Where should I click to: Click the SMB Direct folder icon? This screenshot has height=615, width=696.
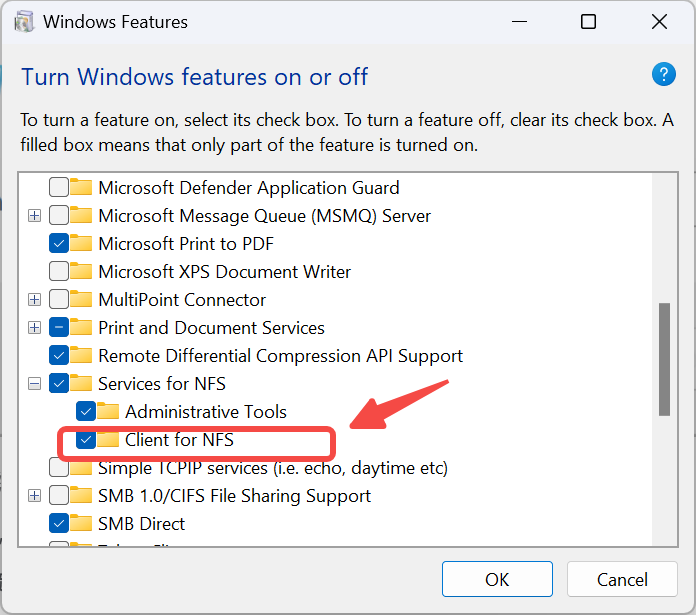(x=81, y=523)
